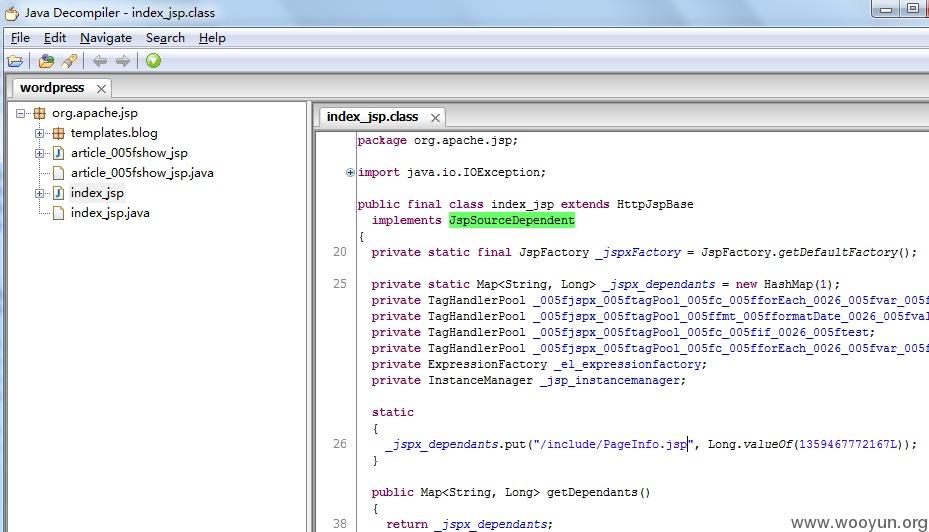
Task: Expand the article_005fshow_jsp class node
Action: coord(39,153)
